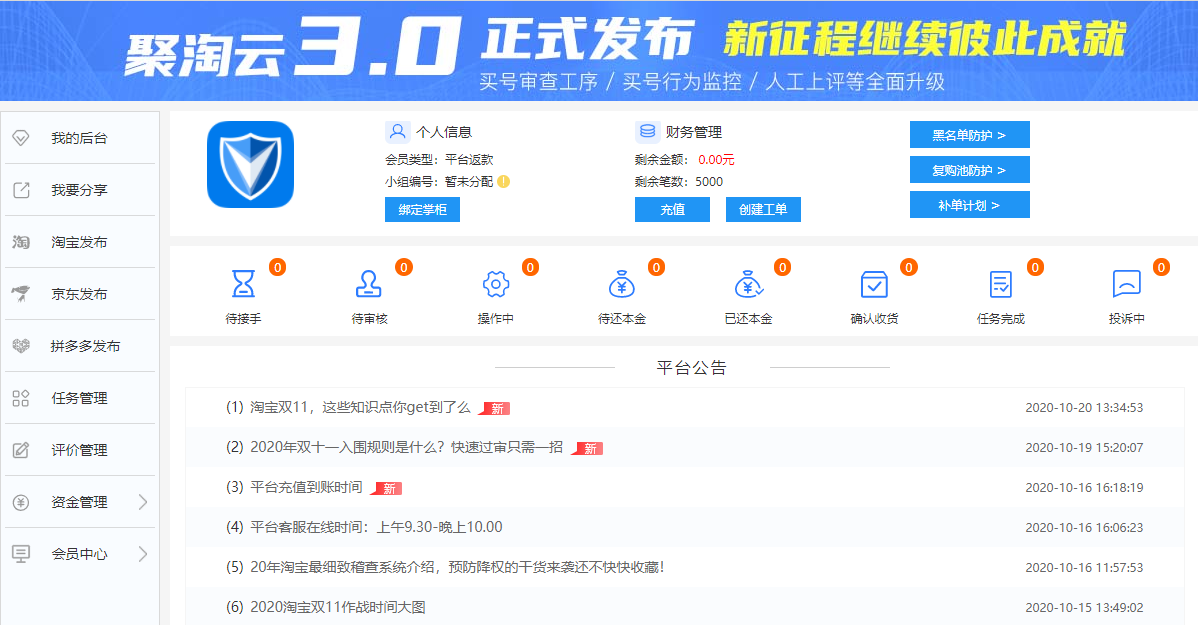The width and height of the screenshot is (1198, 625).
Task: Click the 0.00元 remaining balance value
Action: (x=716, y=160)
